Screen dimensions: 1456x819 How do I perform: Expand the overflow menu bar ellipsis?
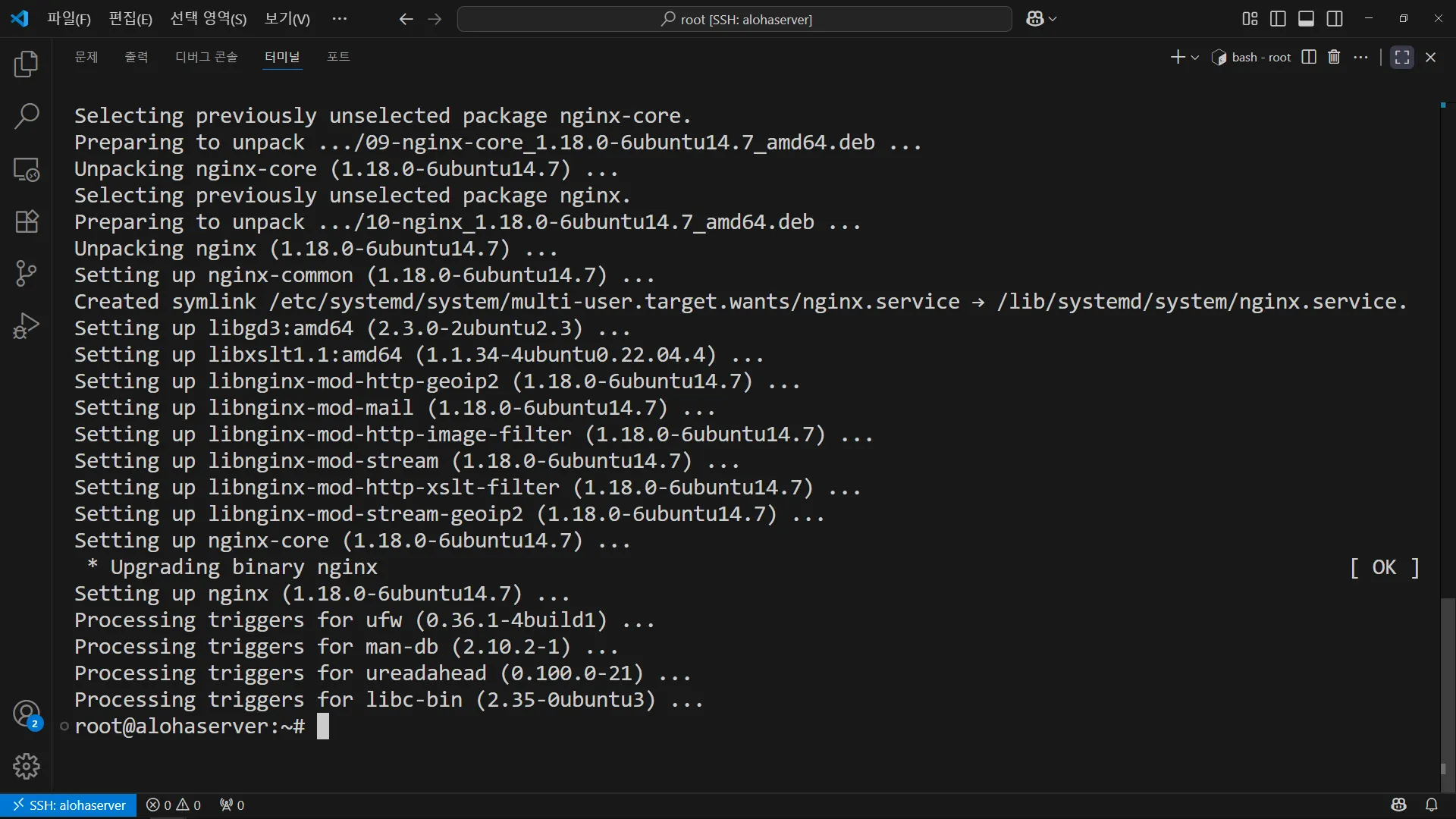(339, 19)
